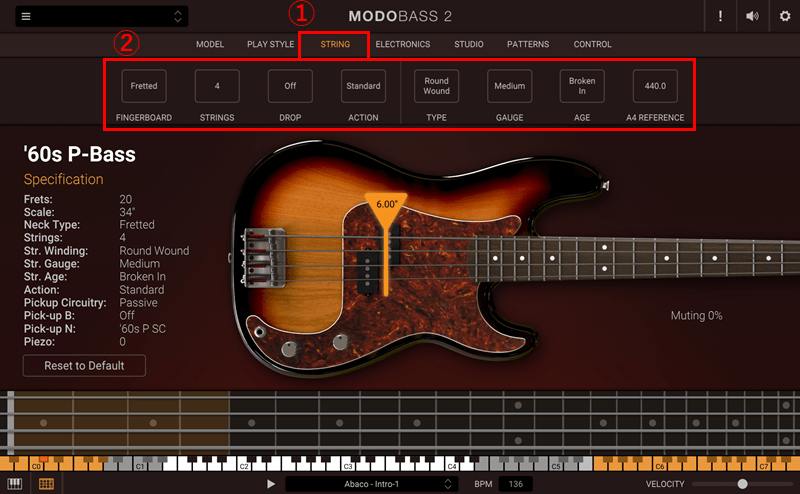Open the hamburger menu icon
This screenshot has height=494, width=800.
(x=26, y=16)
